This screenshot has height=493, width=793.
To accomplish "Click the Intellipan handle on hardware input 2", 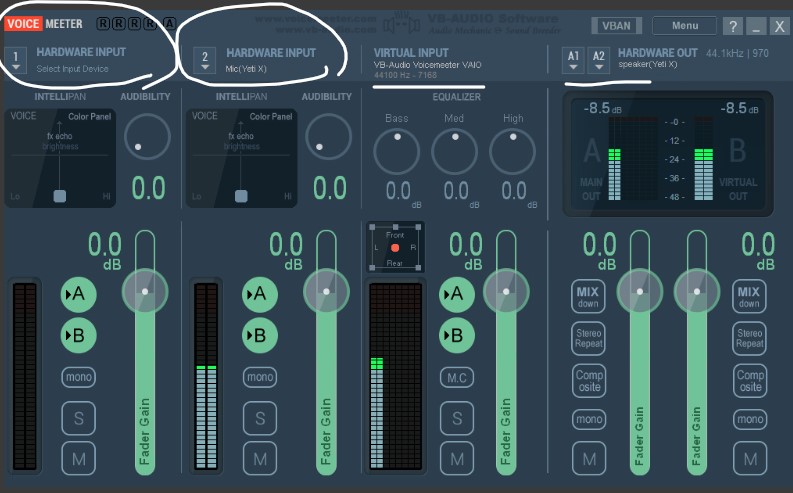I will pyautogui.click(x=241, y=196).
